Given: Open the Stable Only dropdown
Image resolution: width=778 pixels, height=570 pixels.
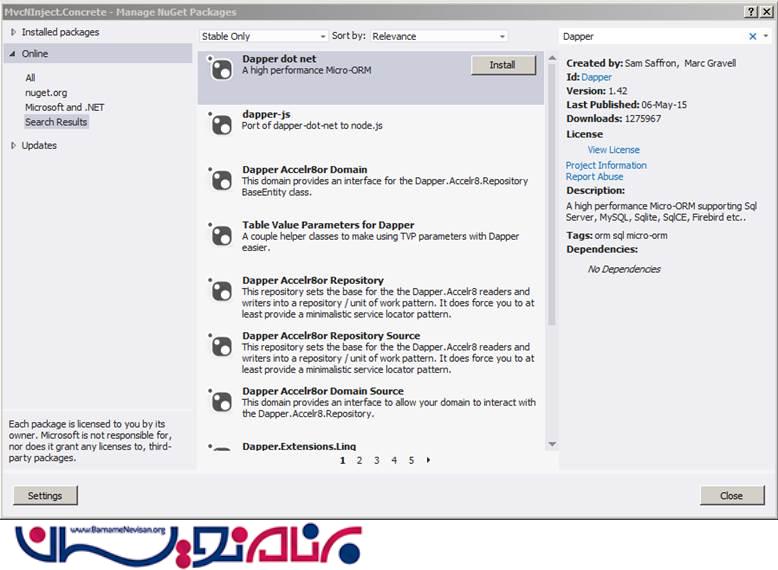Looking at the screenshot, I should [261, 36].
